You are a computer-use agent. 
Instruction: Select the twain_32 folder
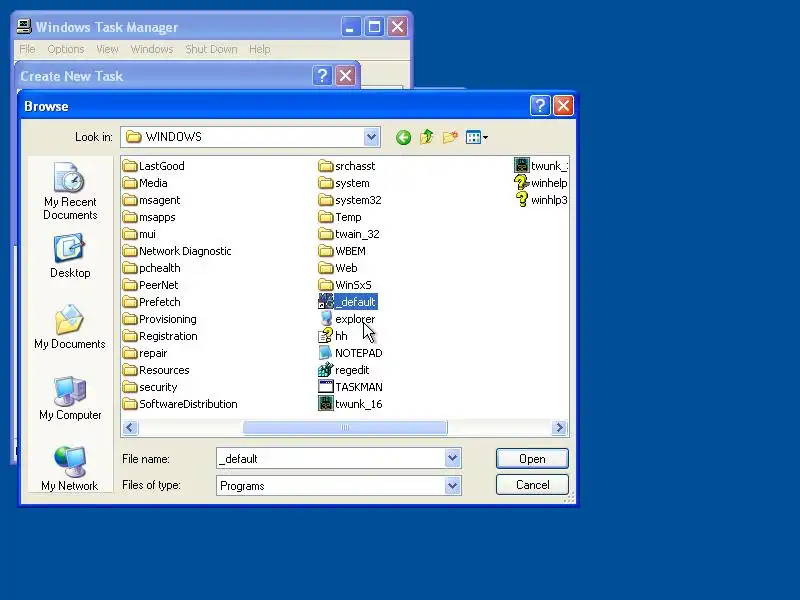tap(349, 234)
